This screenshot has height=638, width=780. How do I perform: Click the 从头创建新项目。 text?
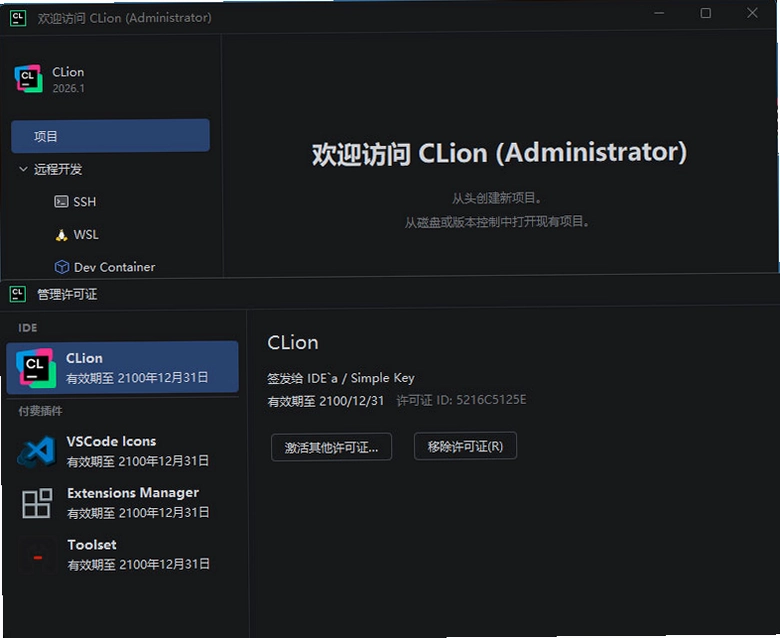click(497, 198)
